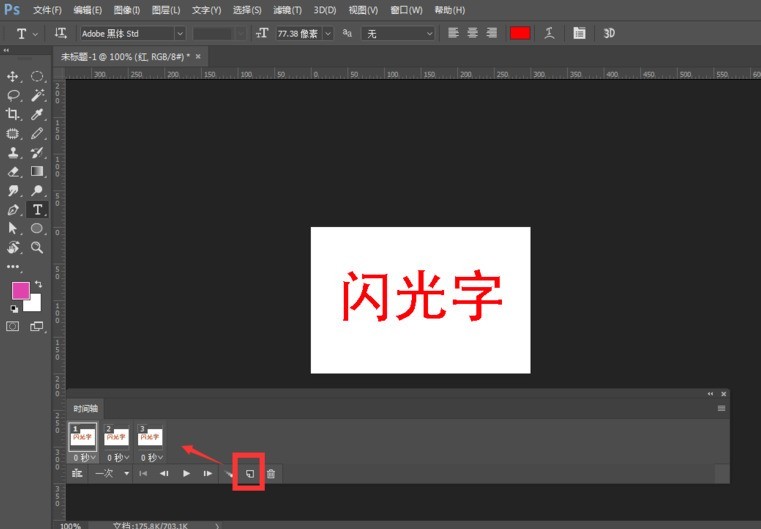The height and width of the screenshot is (529, 761).
Task: Open the 窗口(W) menu
Action: point(406,10)
